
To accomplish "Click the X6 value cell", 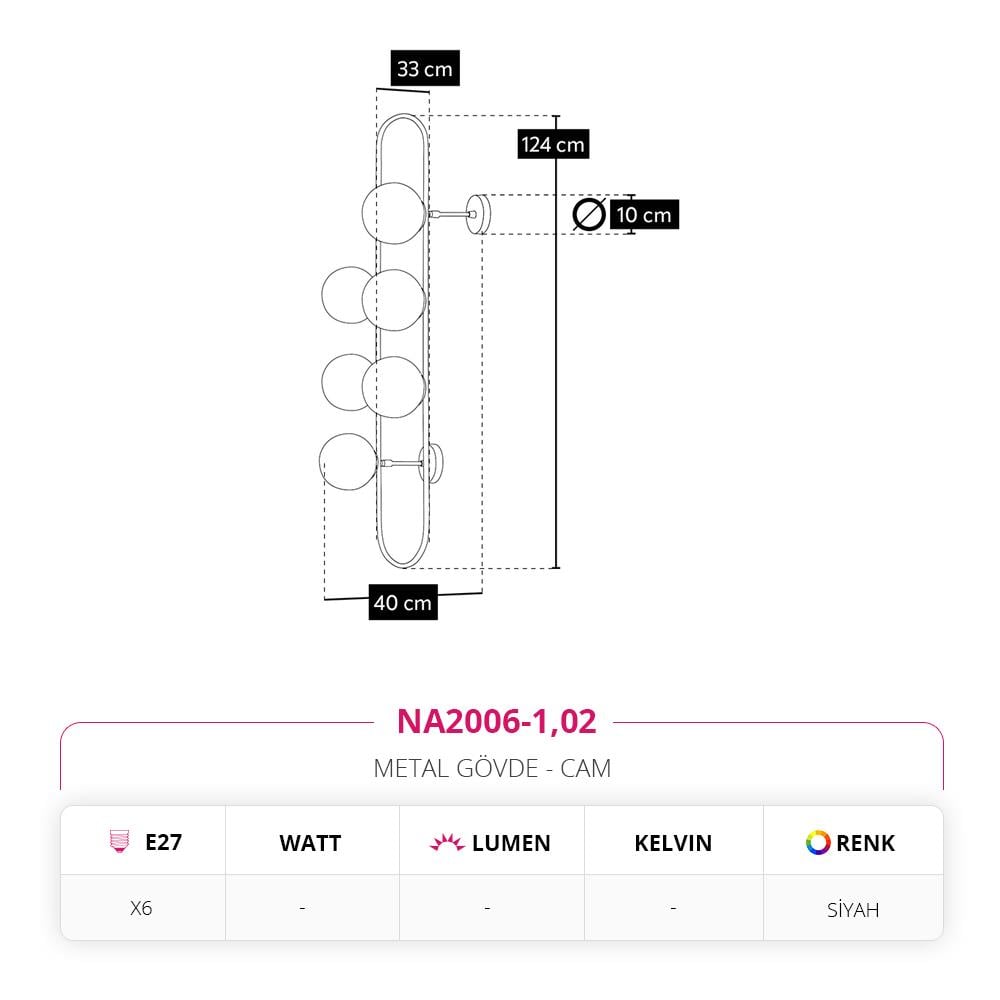I will click(x=142, y=908).
